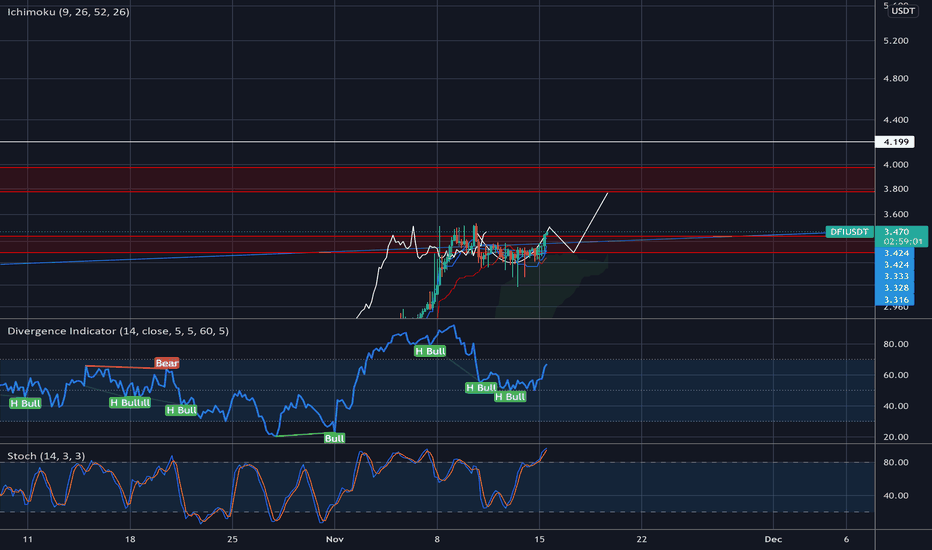Image resolution: width=932 pixels, height=550 pixels.
Task: Click the 02:59:01 bar countdown
Action: [902, 241]
